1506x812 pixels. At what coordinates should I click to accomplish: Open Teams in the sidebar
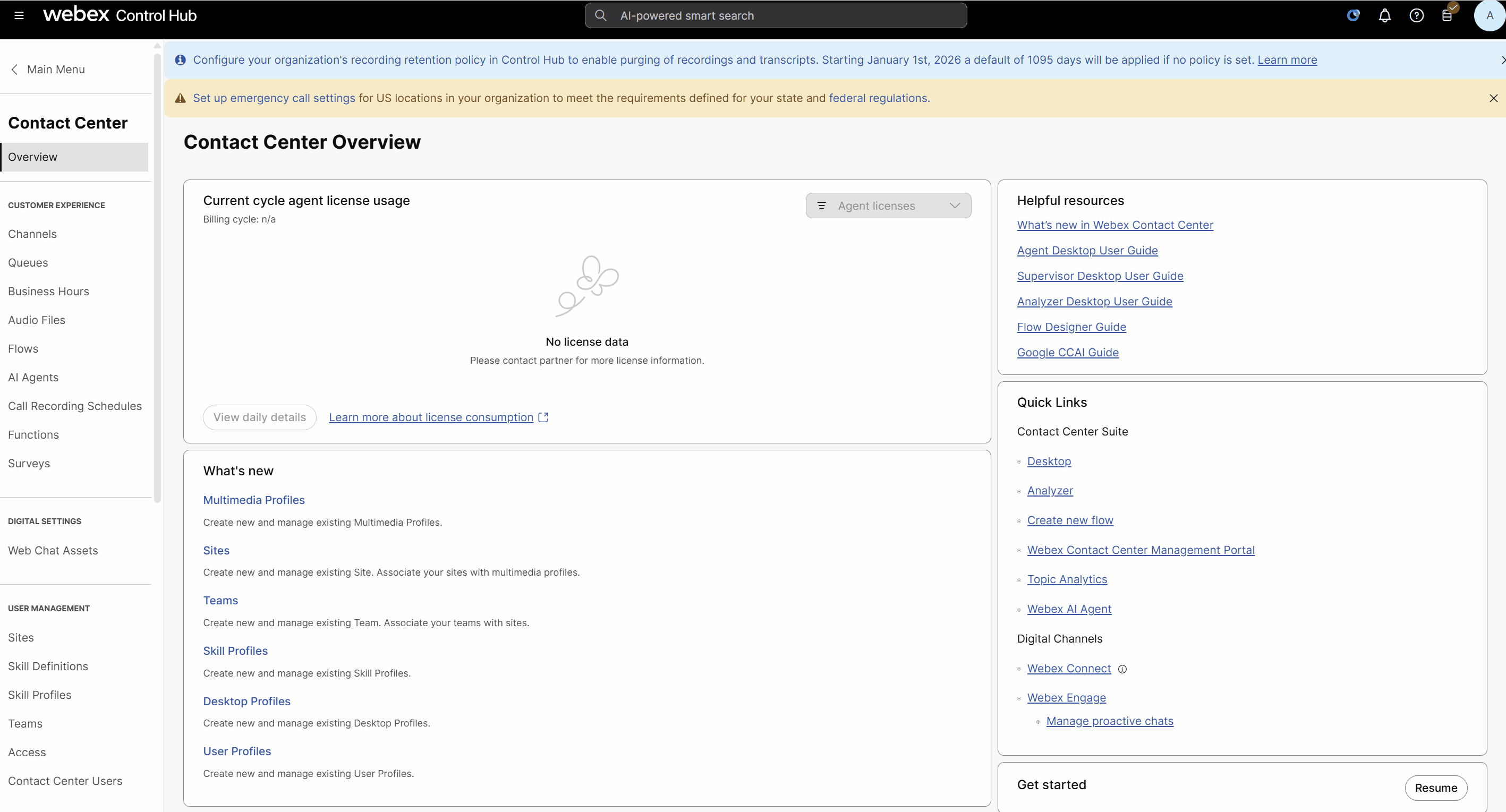pyautogui.click(x=25, y=723)
